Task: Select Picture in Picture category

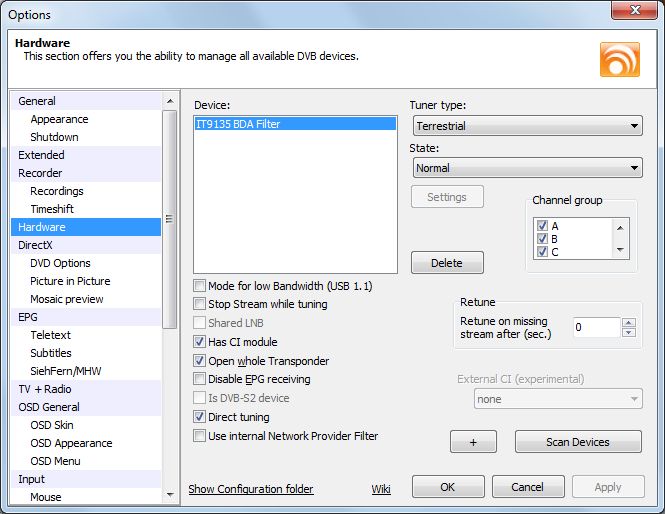Action: point(70,281)
